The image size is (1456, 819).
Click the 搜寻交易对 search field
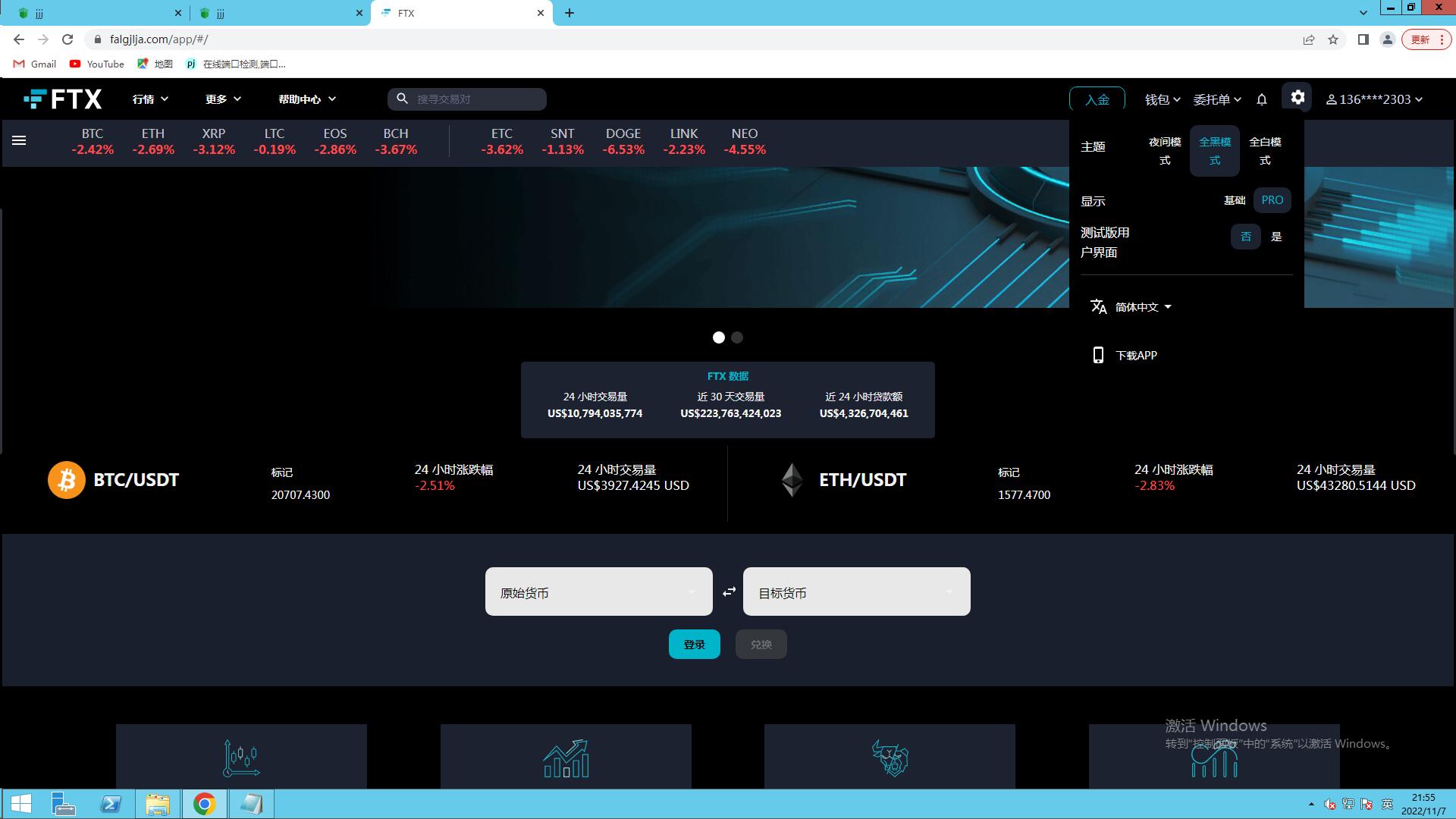[x=467, y=99]
